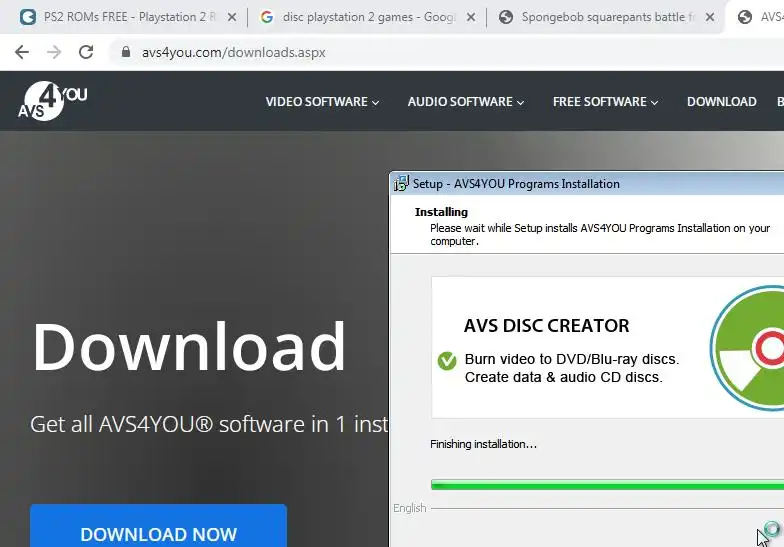The height and width of the screenshot is (547, 784).
Task: Click the DOWNLOAD NOW button
Action: [x=158, y=526]
